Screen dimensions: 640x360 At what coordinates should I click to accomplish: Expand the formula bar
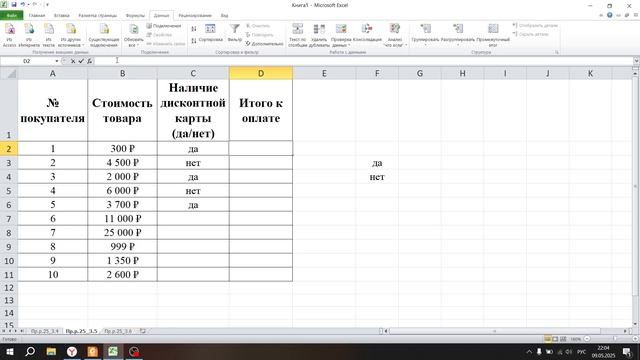[x=636, y=61]
